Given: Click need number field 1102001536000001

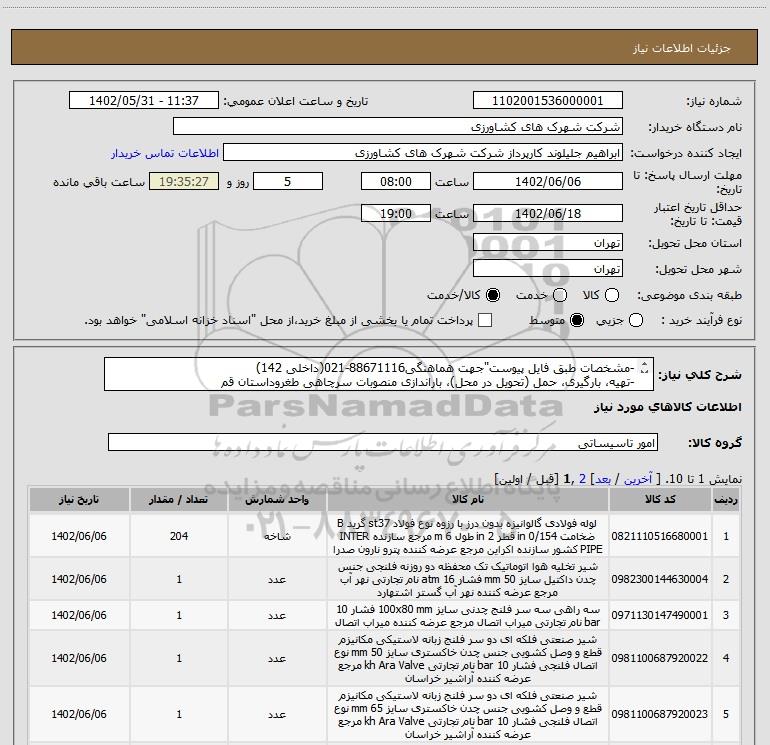Looking at the screenshot, I should pos(548,100).
